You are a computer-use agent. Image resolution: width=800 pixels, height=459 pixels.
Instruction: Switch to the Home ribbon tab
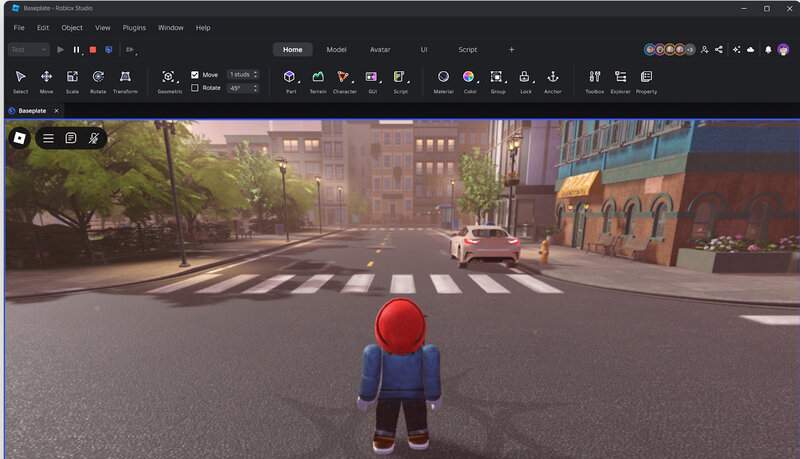(x=292, y=49)
